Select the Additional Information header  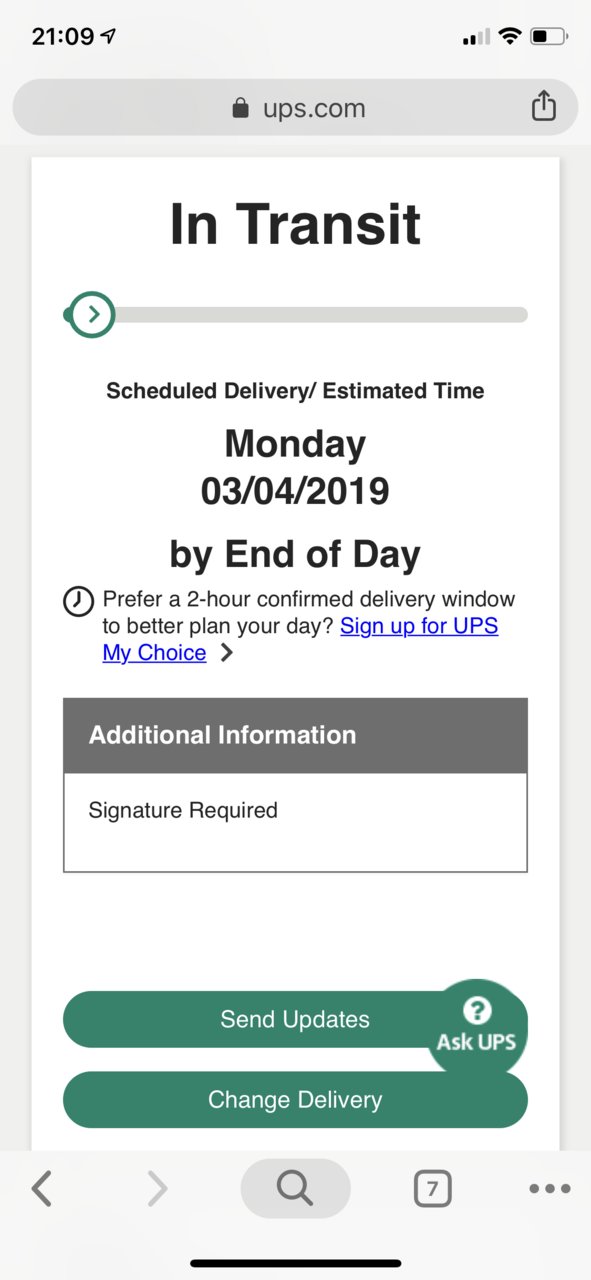click(295, 735)
